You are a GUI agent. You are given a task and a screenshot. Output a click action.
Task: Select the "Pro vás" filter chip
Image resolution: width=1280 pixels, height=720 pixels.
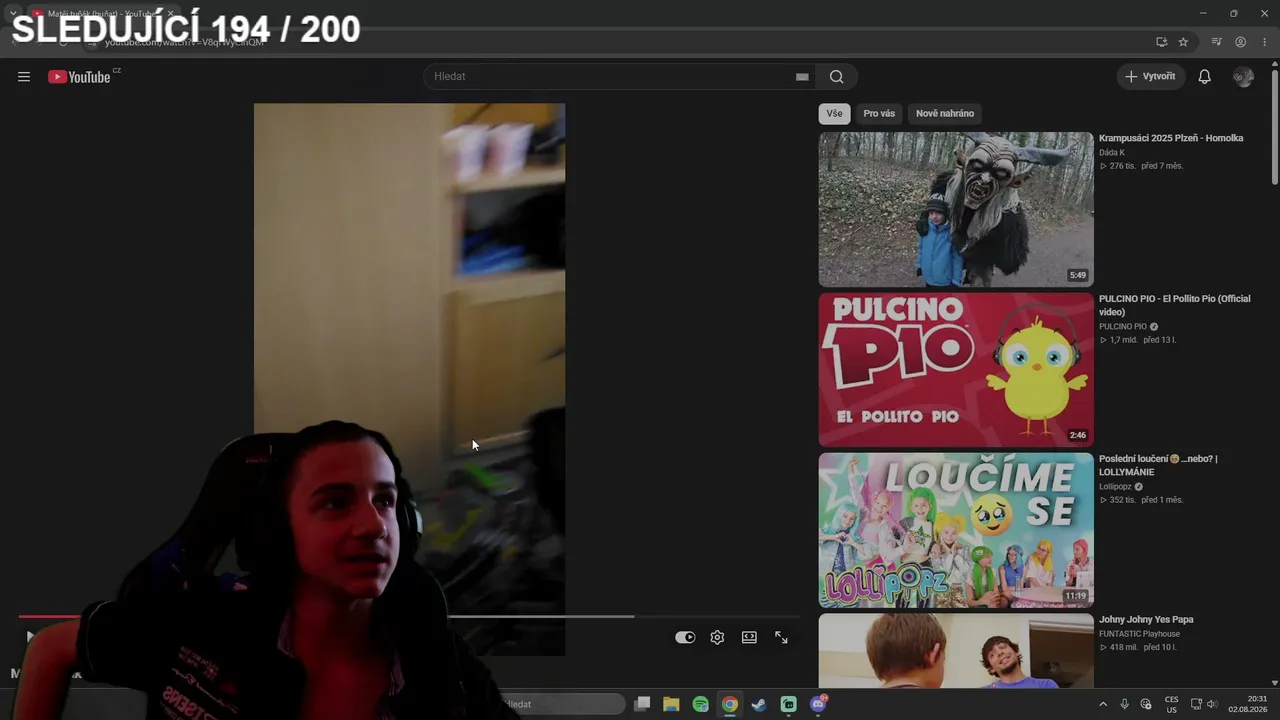pyautogui.click(x=879, y=113)
